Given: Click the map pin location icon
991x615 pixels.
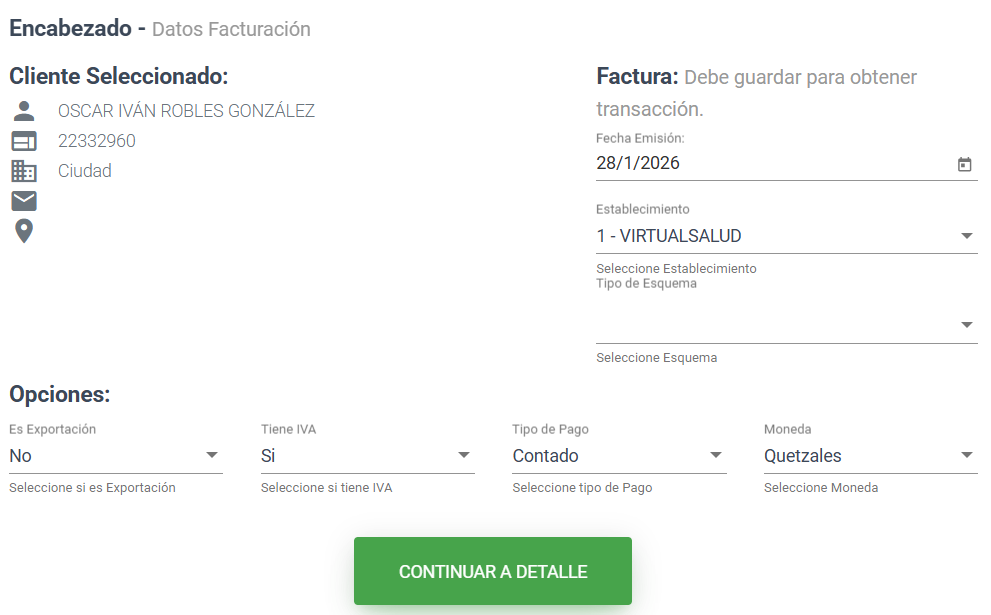Looking at the screenshot, I should coord(23,231).
